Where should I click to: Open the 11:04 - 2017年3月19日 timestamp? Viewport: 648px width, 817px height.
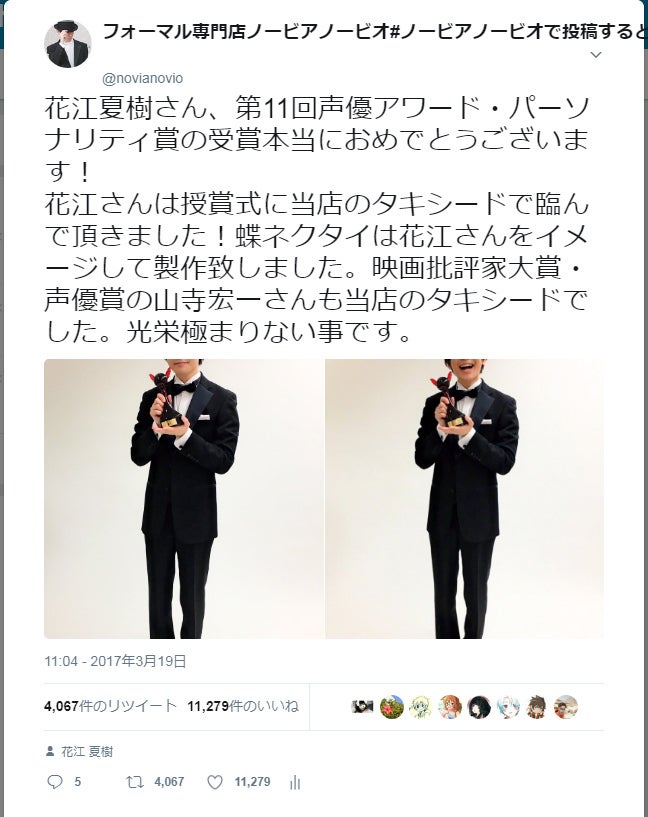click(115, 661)
